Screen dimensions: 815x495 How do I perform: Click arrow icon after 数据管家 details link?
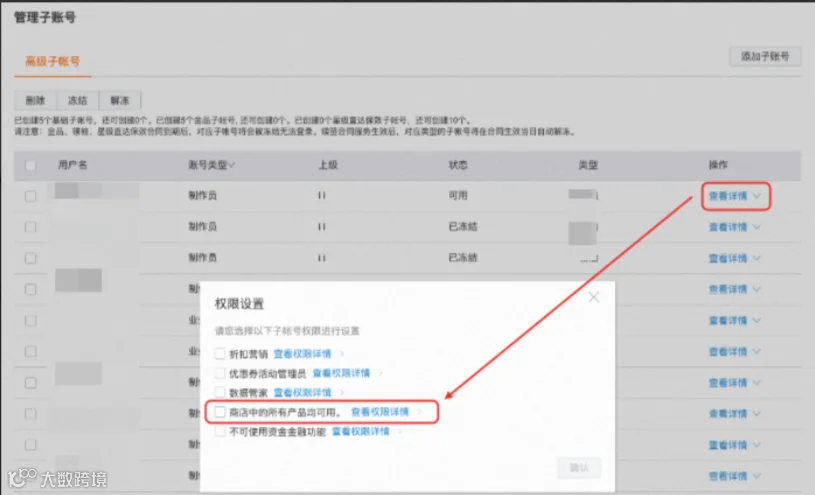(x=342, y=393)
